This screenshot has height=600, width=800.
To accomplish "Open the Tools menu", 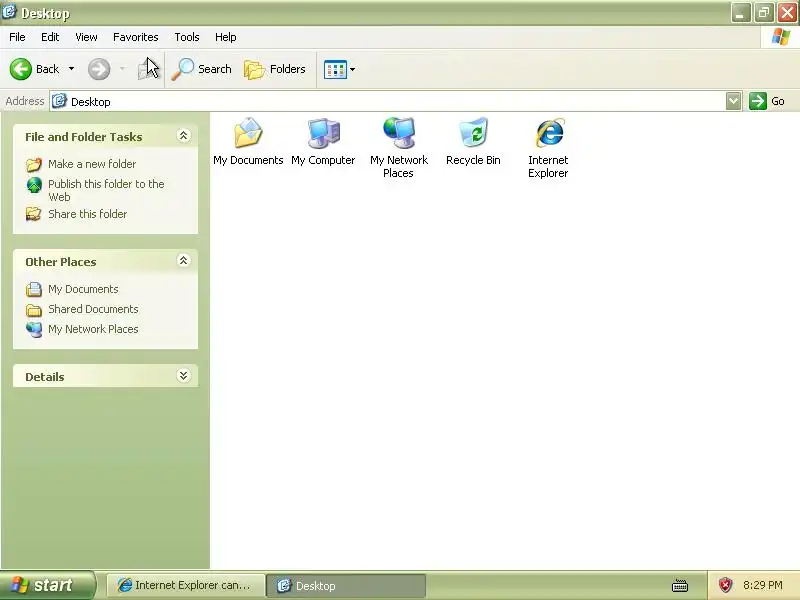I will pos(187,37).
